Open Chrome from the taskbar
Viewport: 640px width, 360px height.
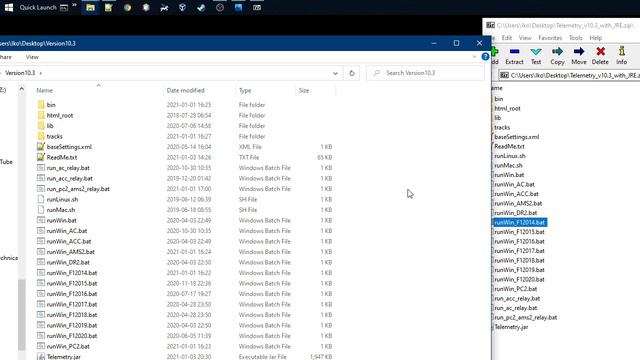127,7
